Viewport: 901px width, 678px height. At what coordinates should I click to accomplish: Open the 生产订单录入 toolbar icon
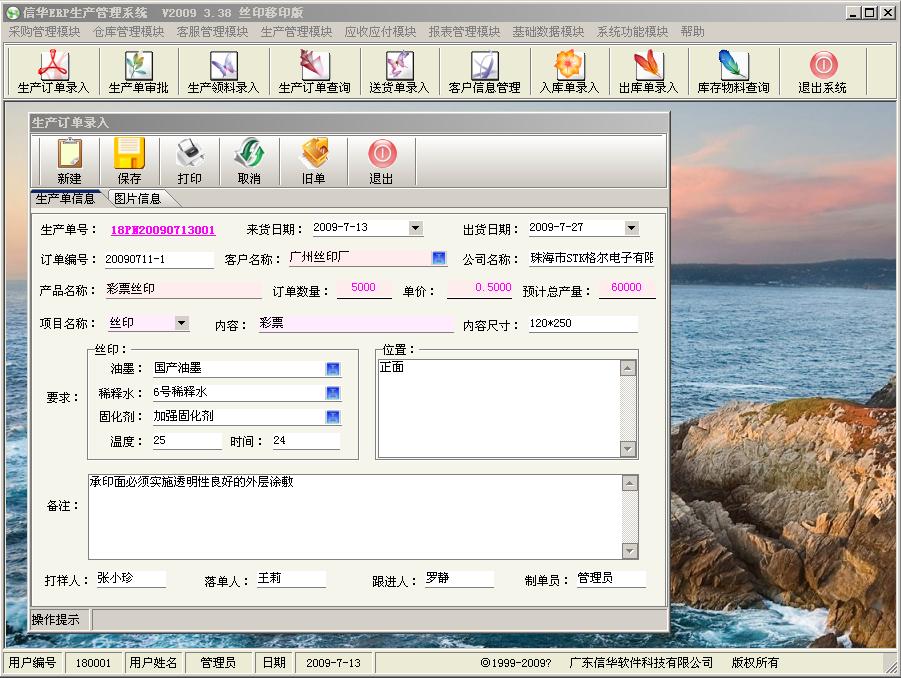(54, 72)
